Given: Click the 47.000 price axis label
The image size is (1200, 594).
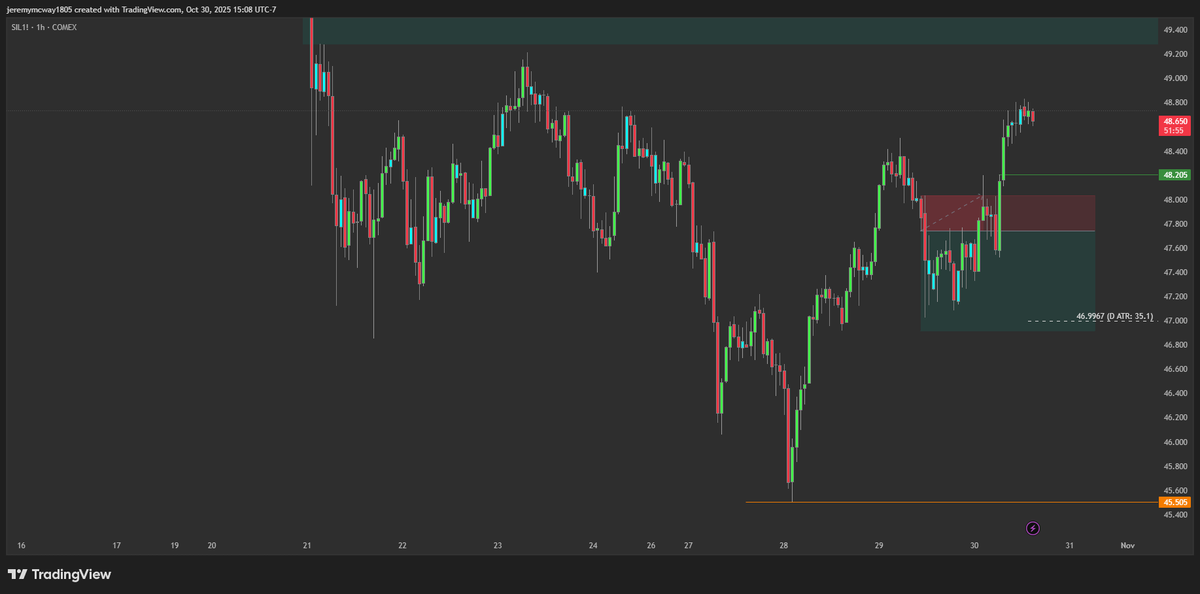Looking at the screenshot, I should (1175, 320).
